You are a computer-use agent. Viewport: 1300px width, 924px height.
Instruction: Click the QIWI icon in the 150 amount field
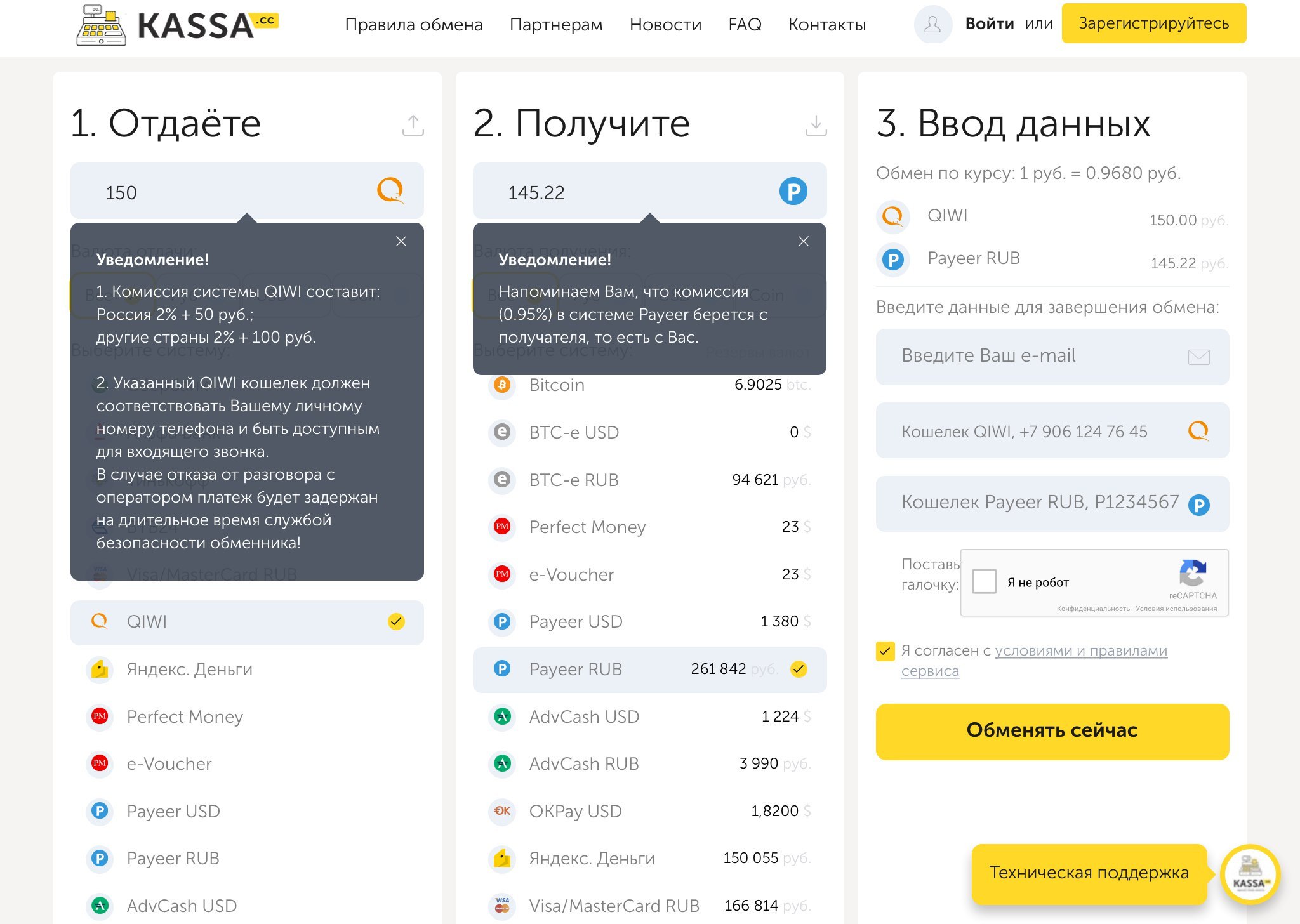pyautogui.click(x=390, y=190)
